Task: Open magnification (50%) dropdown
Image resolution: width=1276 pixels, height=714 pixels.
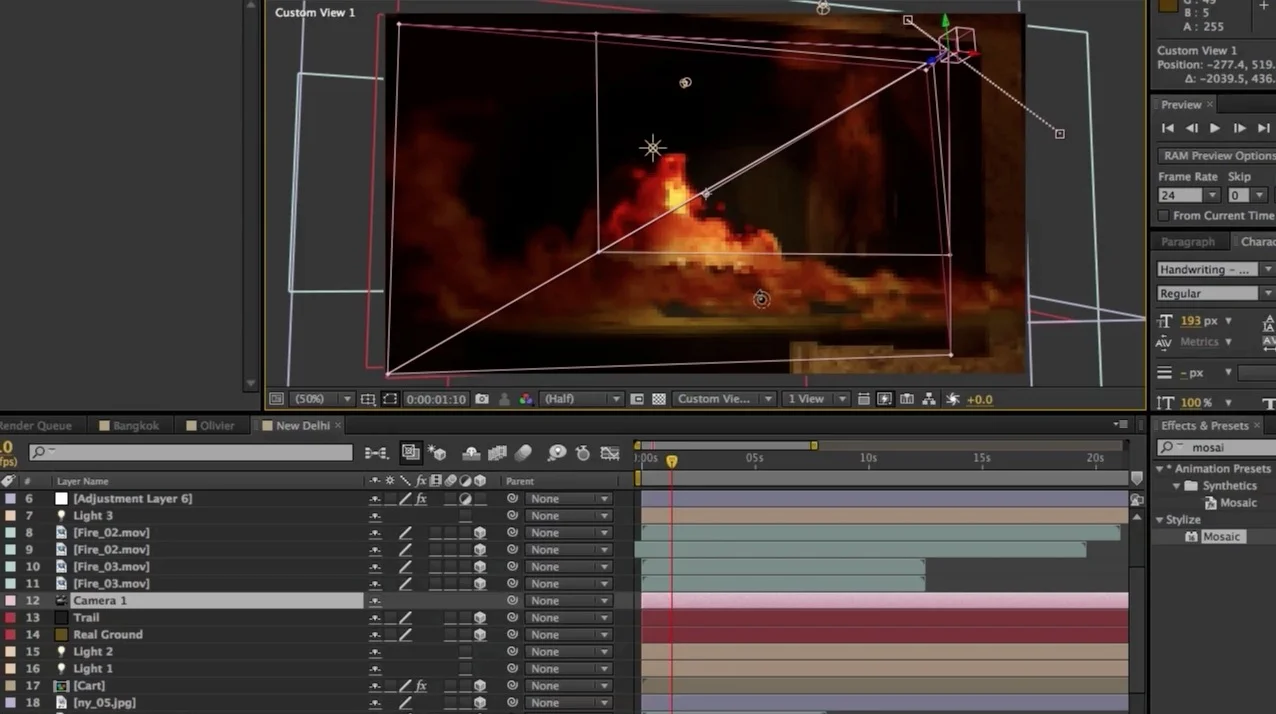Action: coord(322,399)
